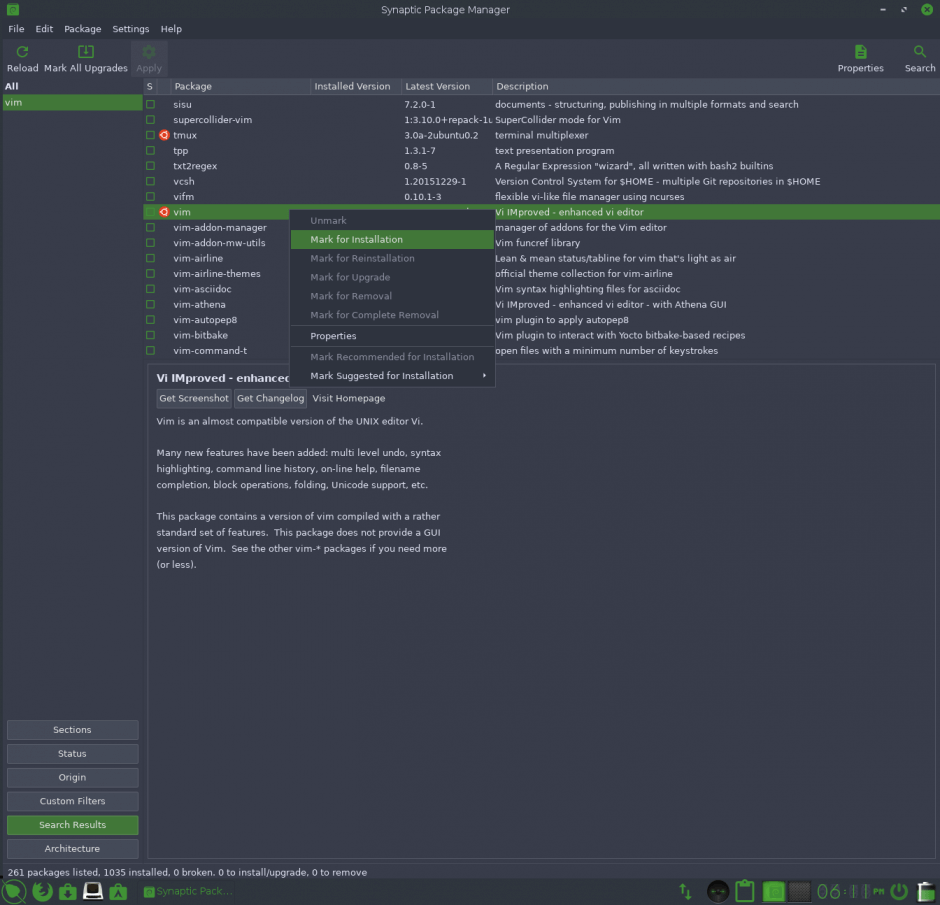Click the network connection tray icon
Screen dimensions: 940x905
686,891
